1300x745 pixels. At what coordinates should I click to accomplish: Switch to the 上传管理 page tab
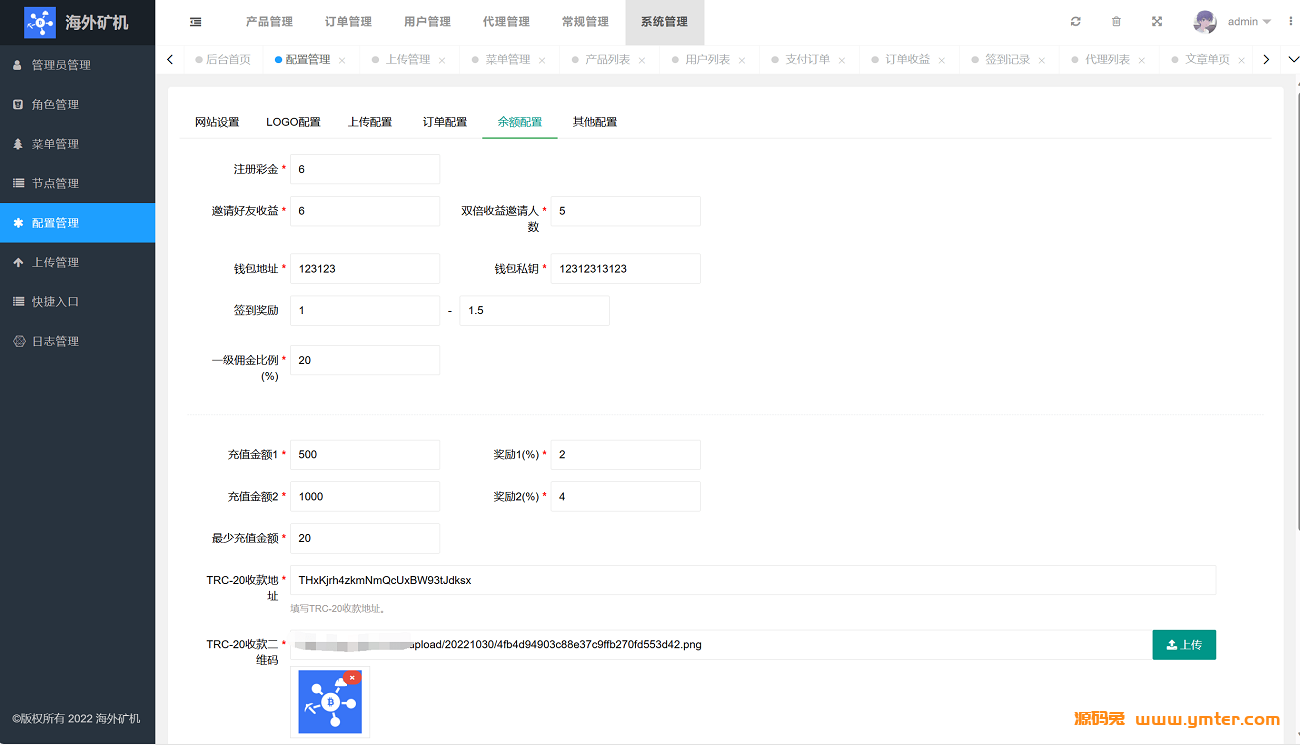[408, 59]
